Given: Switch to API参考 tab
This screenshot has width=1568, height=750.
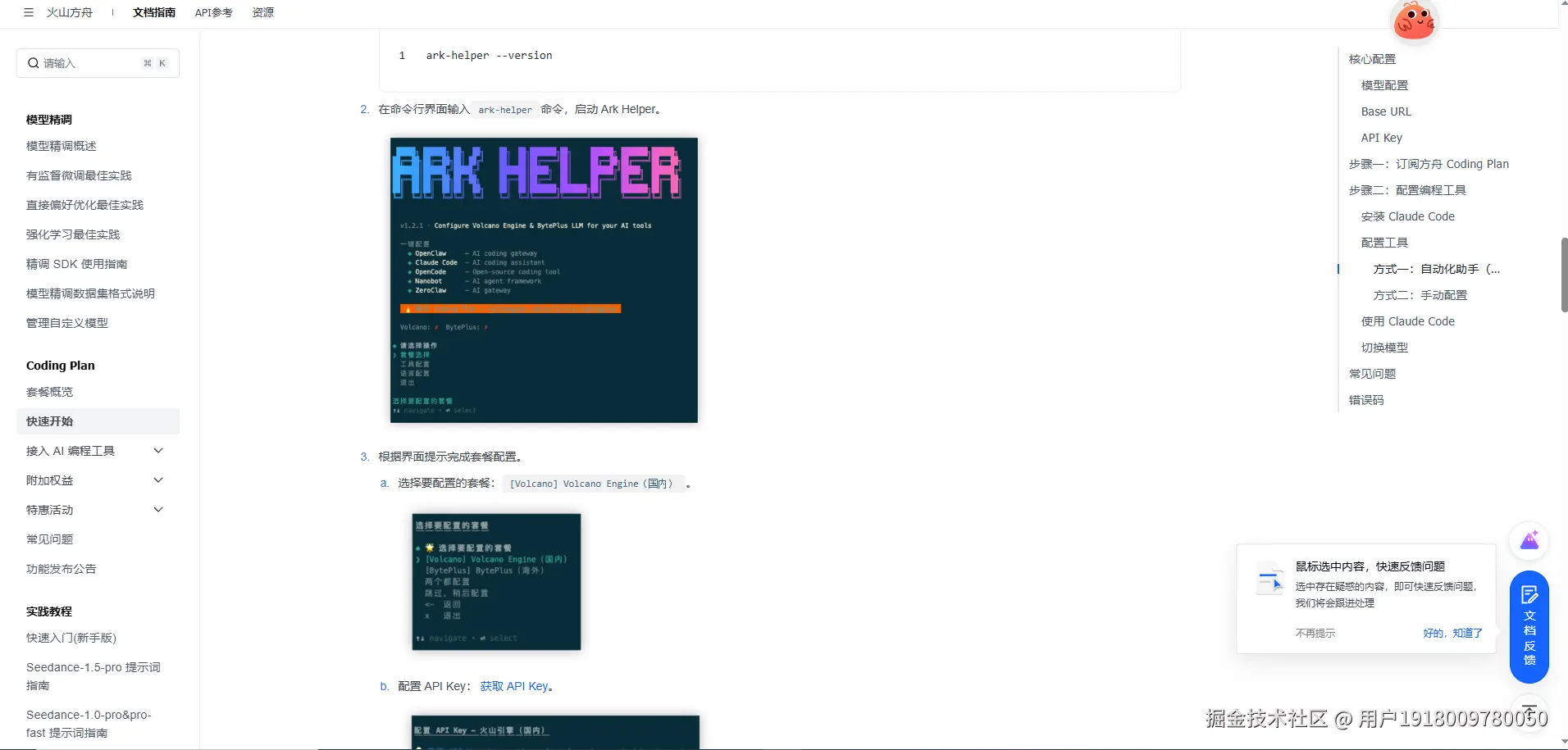Looking at the screenshot, I should click(x=213, y=12).
